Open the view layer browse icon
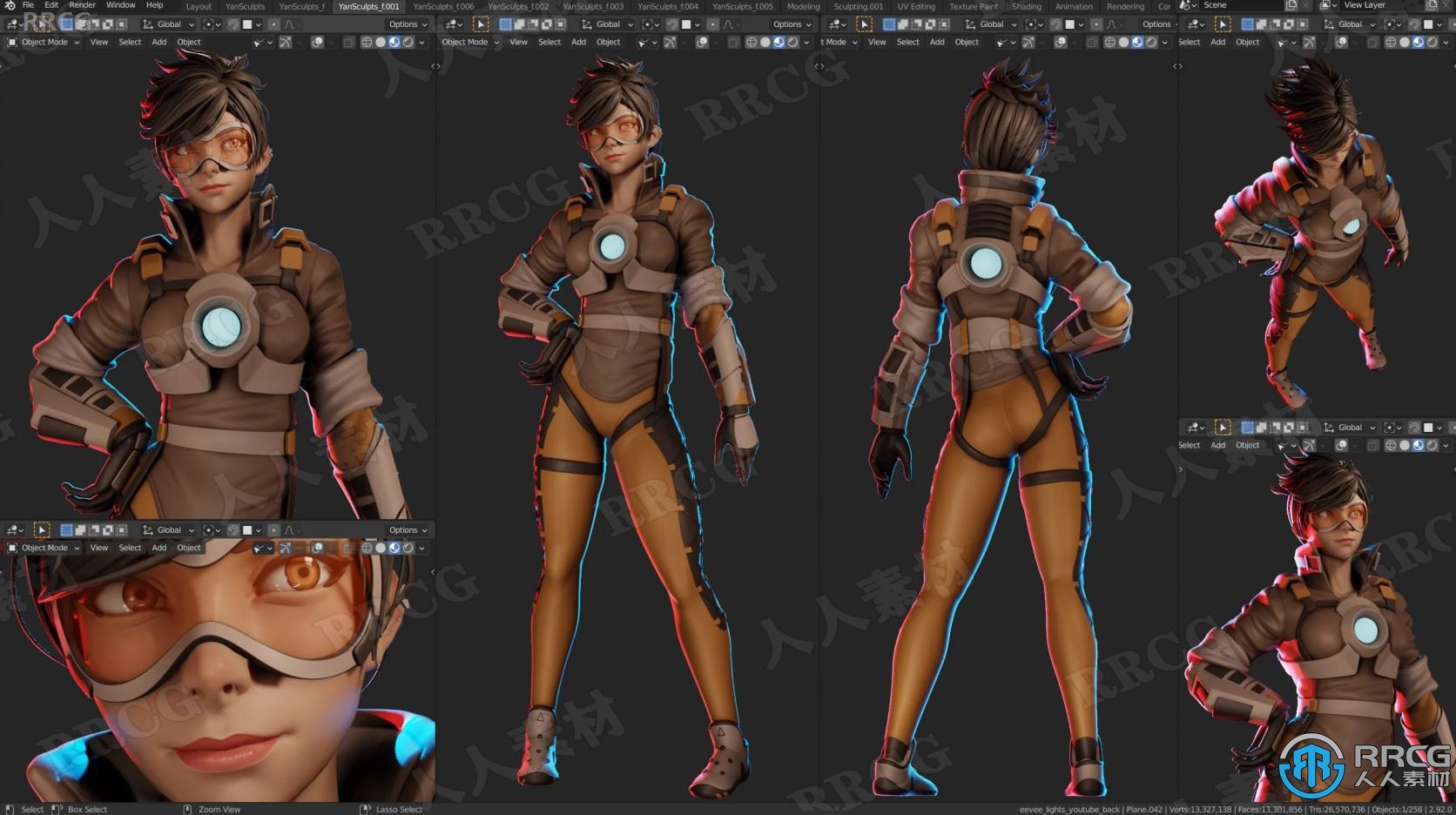The height and width of the screenshot is (815, 1456). point(1327,5)
